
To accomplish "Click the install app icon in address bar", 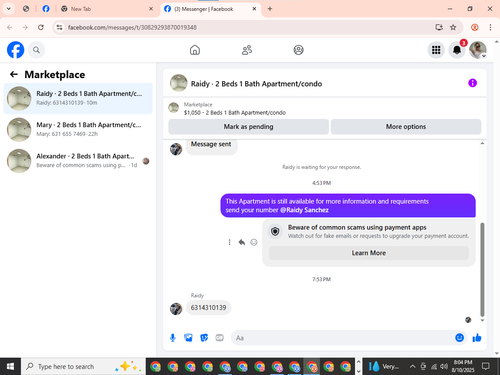I will [439, 27].
